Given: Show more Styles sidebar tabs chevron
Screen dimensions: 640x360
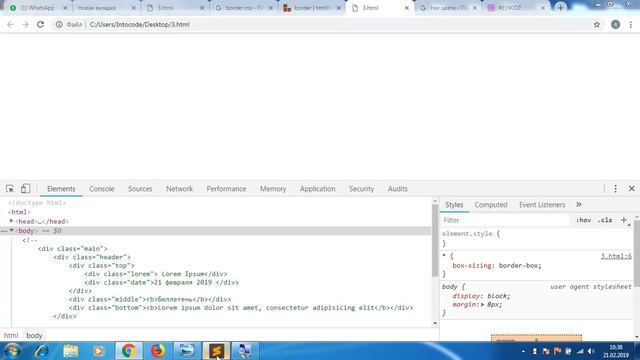Looking at the screenshot, I should (578, 204).
